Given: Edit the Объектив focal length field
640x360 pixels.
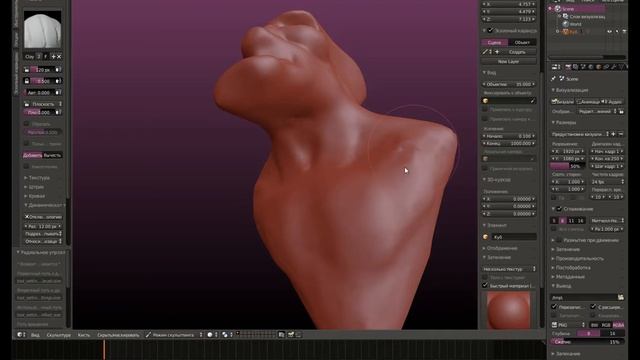Looking at the screenshot, I should pyautogui.click(x=509, y=84).
